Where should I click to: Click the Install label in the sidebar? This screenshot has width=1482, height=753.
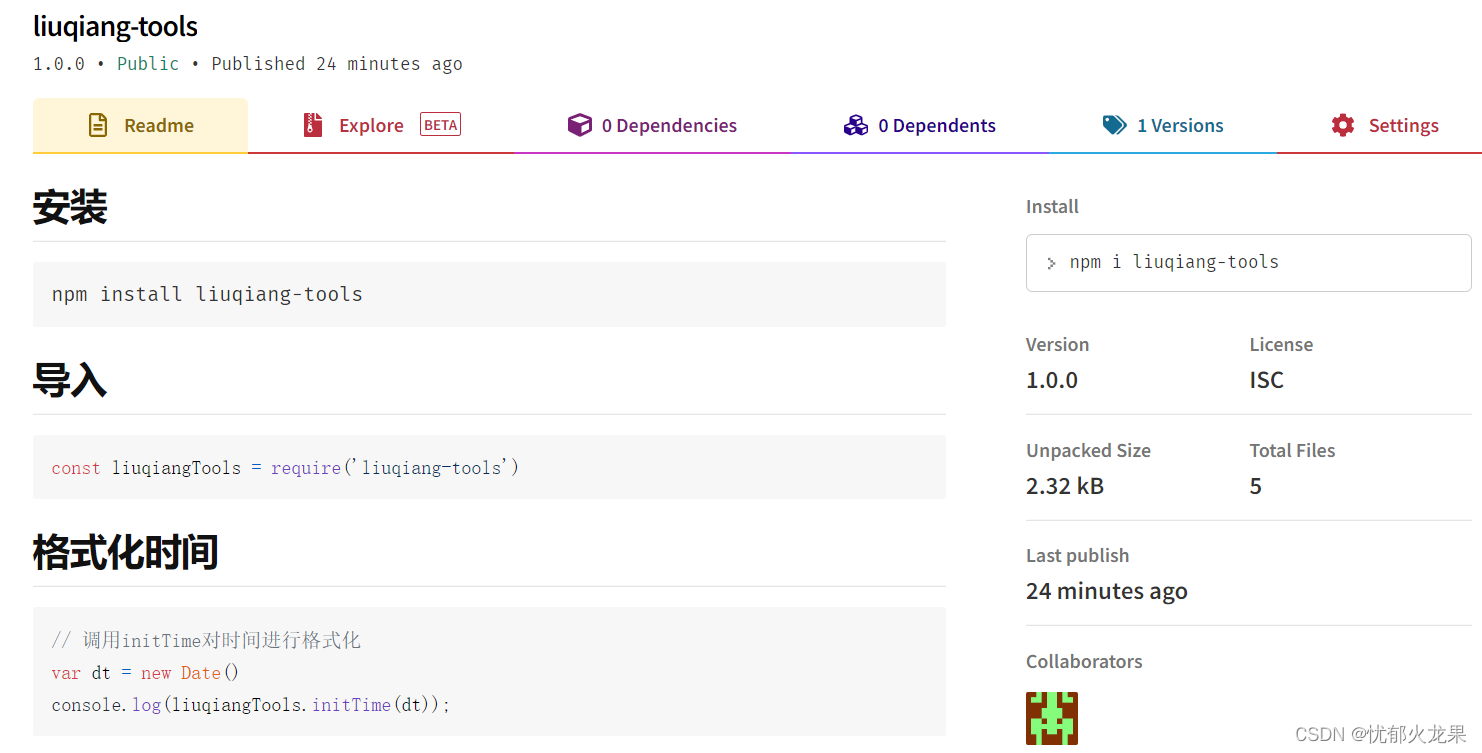click(x=1052, y=207)
